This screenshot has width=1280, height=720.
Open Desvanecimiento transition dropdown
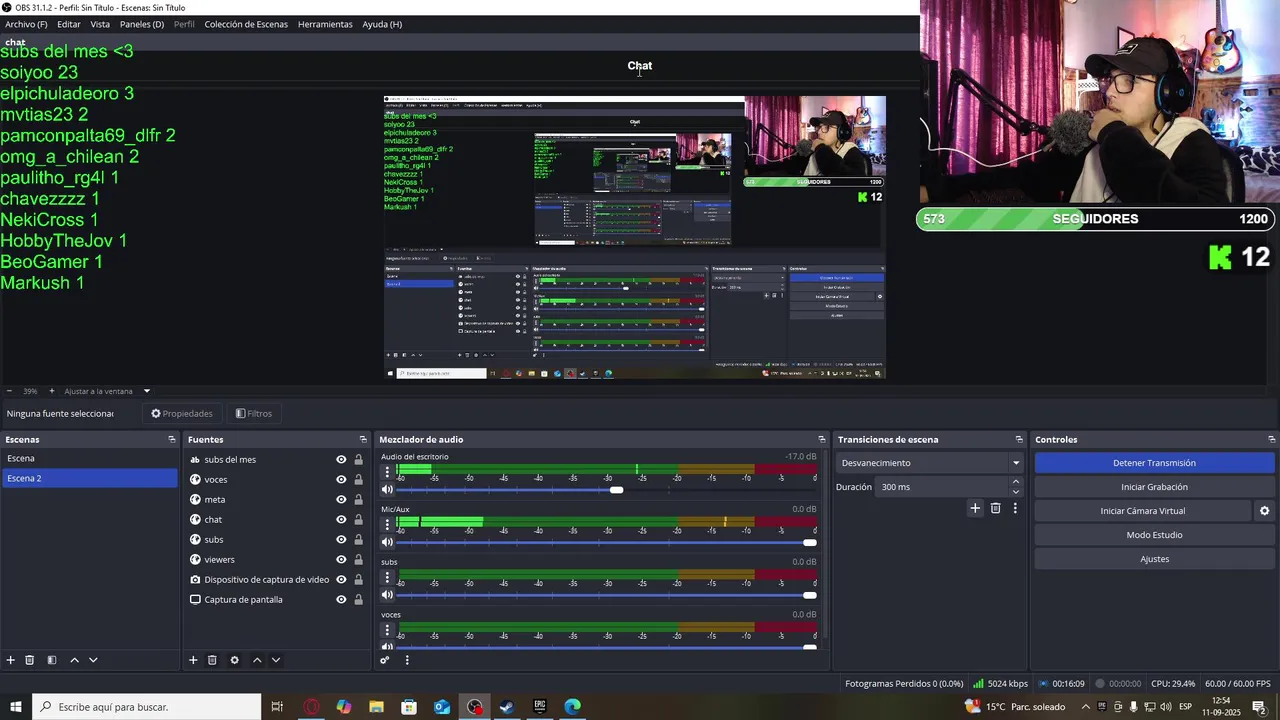930,463
